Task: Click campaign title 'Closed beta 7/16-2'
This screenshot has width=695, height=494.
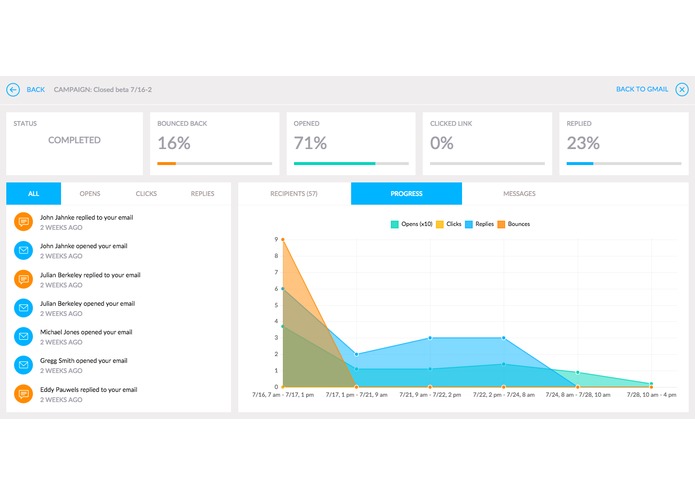Action: pyautogui.click(x=123, y=89)
